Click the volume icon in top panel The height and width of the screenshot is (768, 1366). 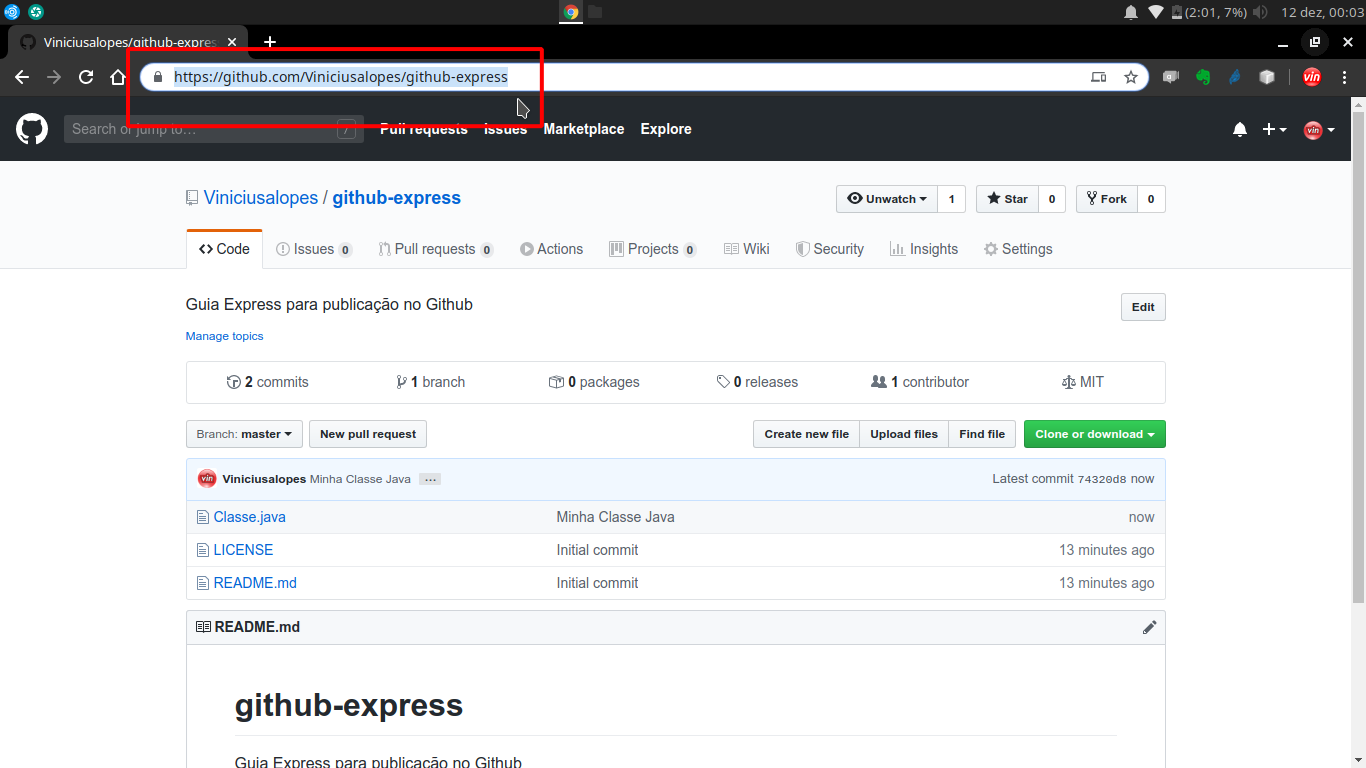point(1260,12)
